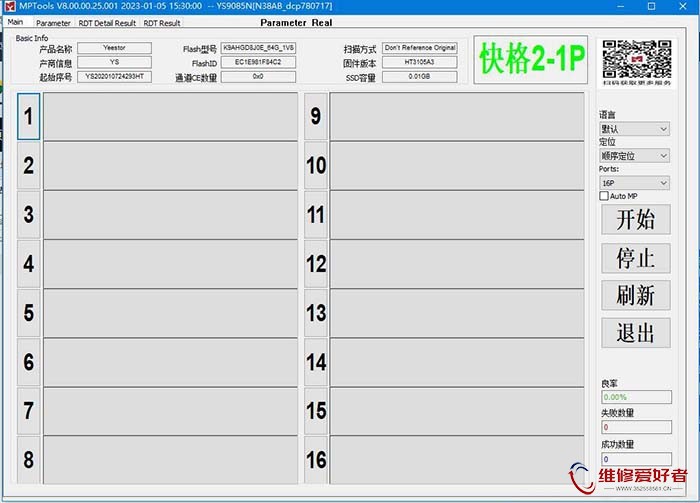Switch to the RDT Result tab

coord(162,23)
